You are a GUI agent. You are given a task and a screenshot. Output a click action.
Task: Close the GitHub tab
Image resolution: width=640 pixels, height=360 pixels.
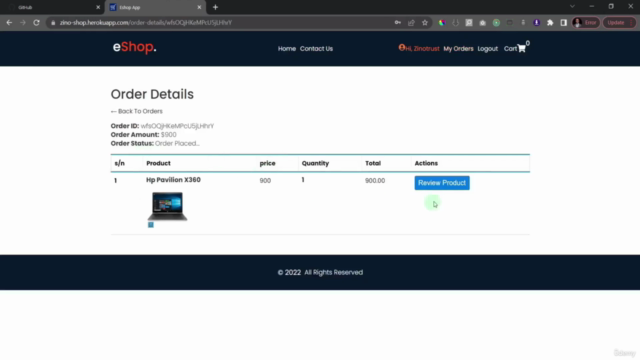[x=98, y=7]
